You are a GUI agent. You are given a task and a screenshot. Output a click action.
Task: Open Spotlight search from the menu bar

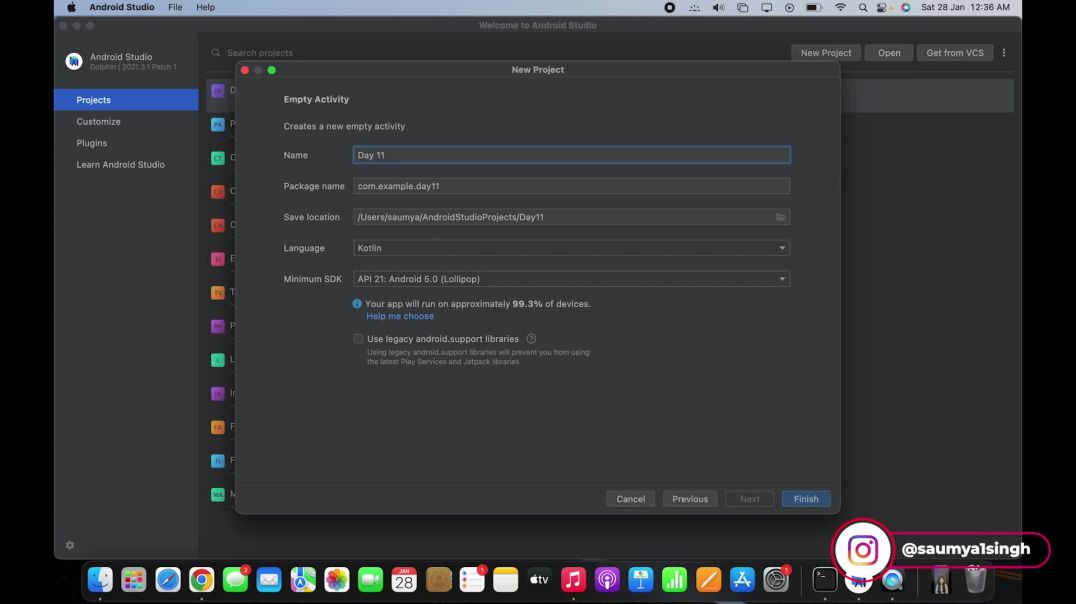(862, 7)
